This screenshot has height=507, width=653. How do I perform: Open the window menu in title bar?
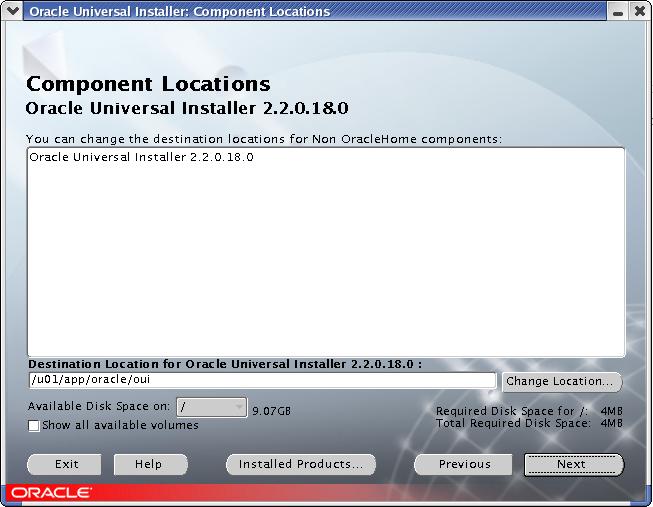[13, 12]
